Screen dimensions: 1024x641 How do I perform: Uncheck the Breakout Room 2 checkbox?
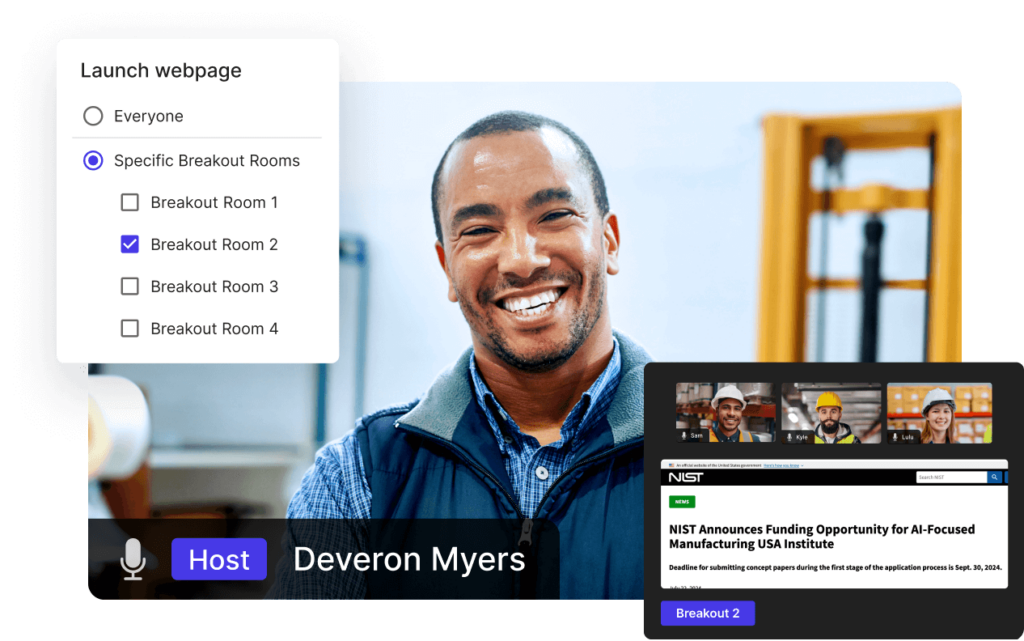(129, 244)
